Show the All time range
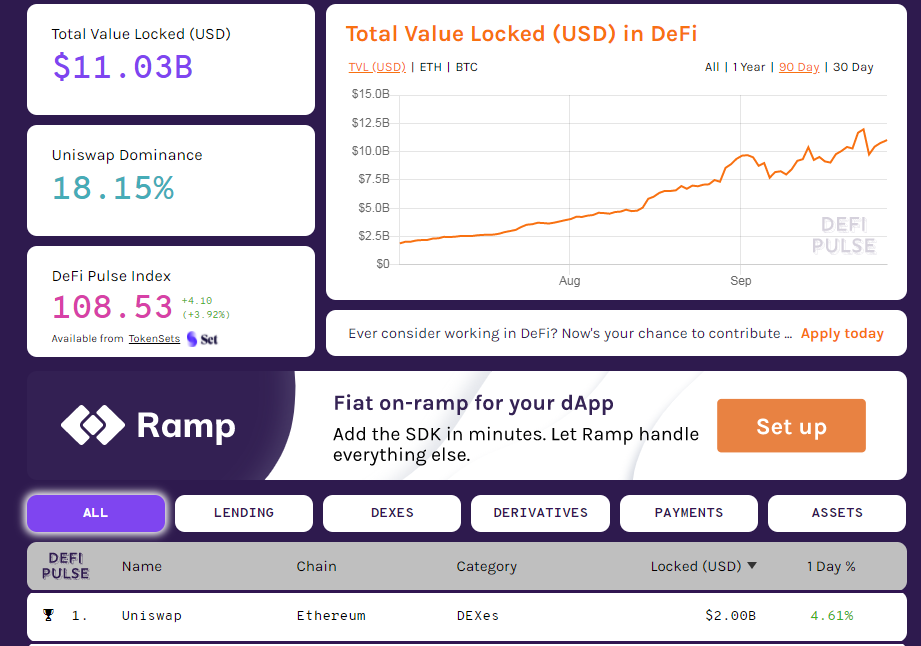Image resolution: width=921 pixels, height=646 pixels. [712, 67]
